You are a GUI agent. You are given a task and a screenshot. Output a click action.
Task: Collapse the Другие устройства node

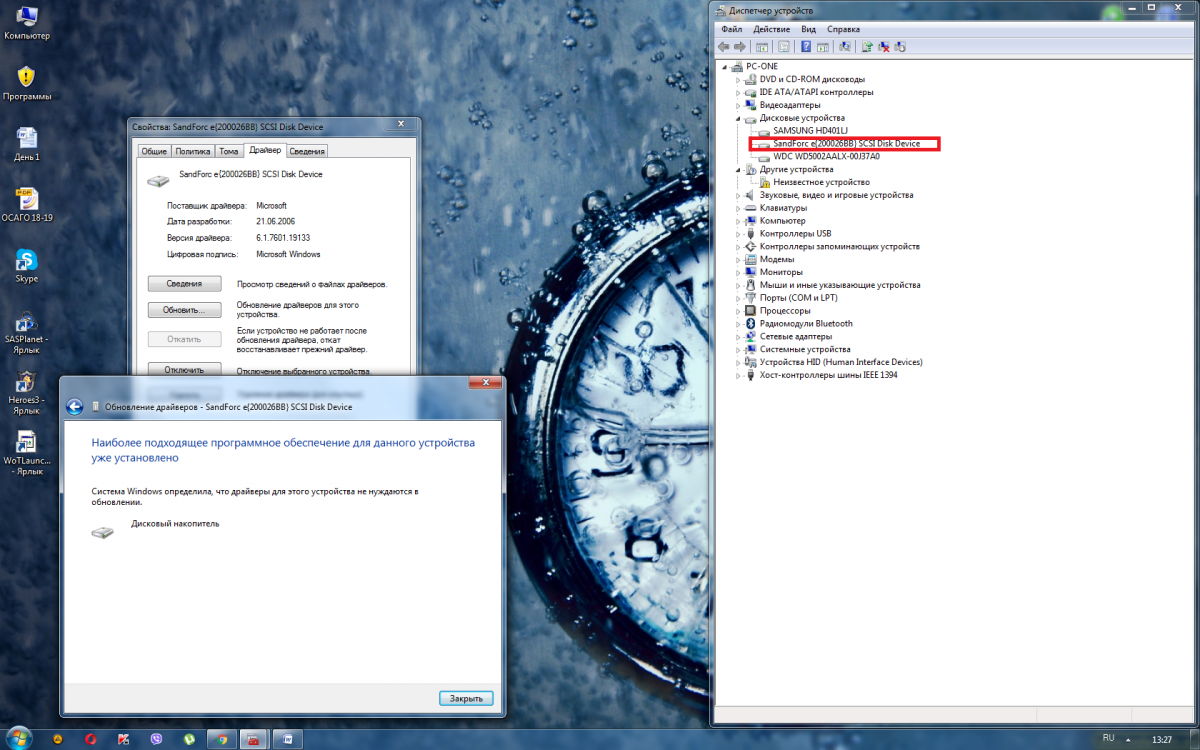(738, 169)
